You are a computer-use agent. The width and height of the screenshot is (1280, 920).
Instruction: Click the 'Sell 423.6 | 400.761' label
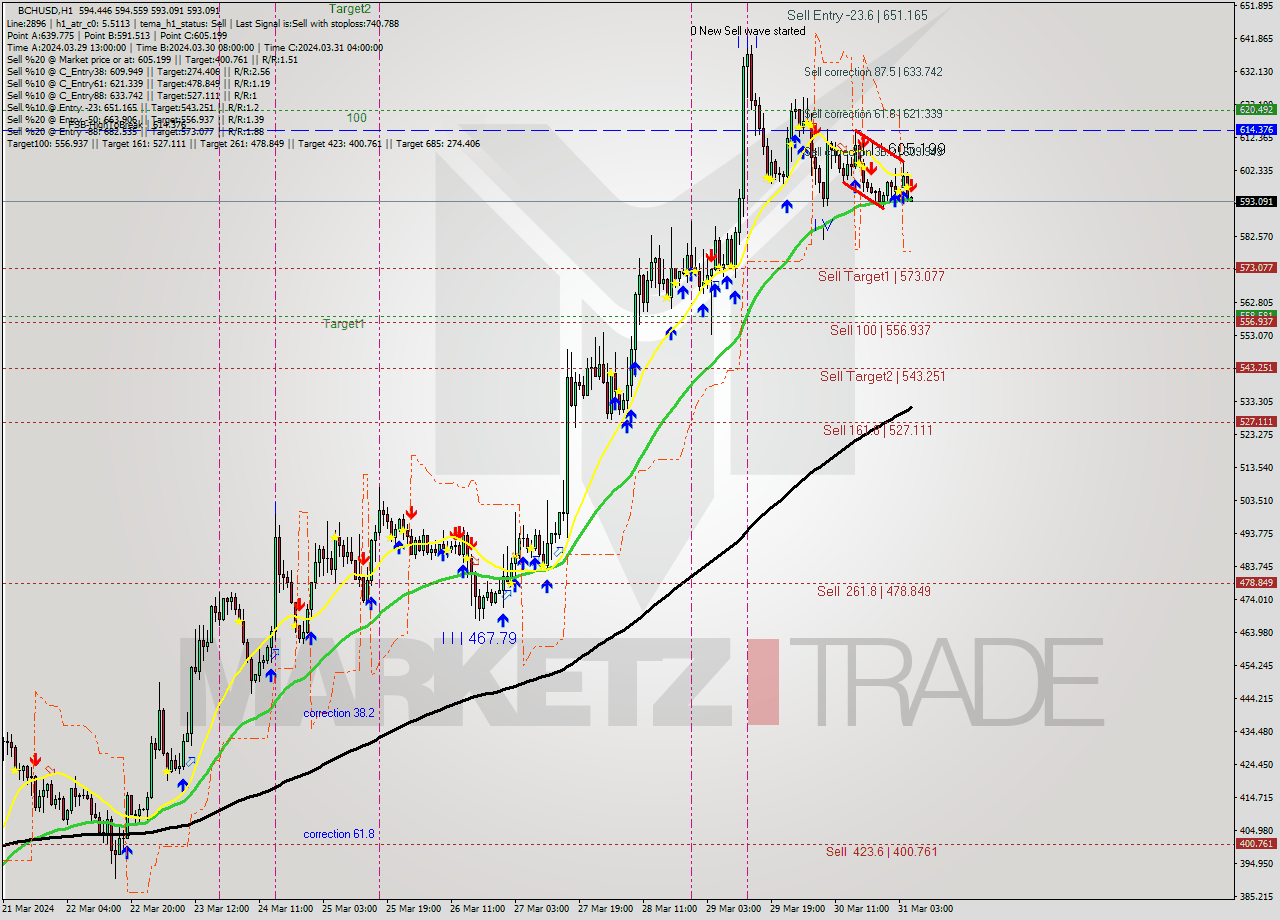(882, 852)
